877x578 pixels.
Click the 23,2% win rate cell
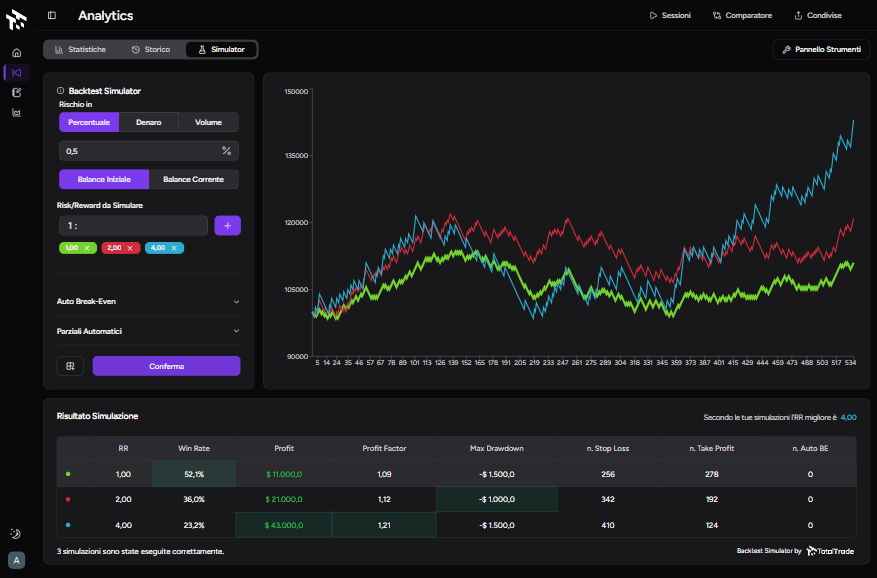pos(194,525)
